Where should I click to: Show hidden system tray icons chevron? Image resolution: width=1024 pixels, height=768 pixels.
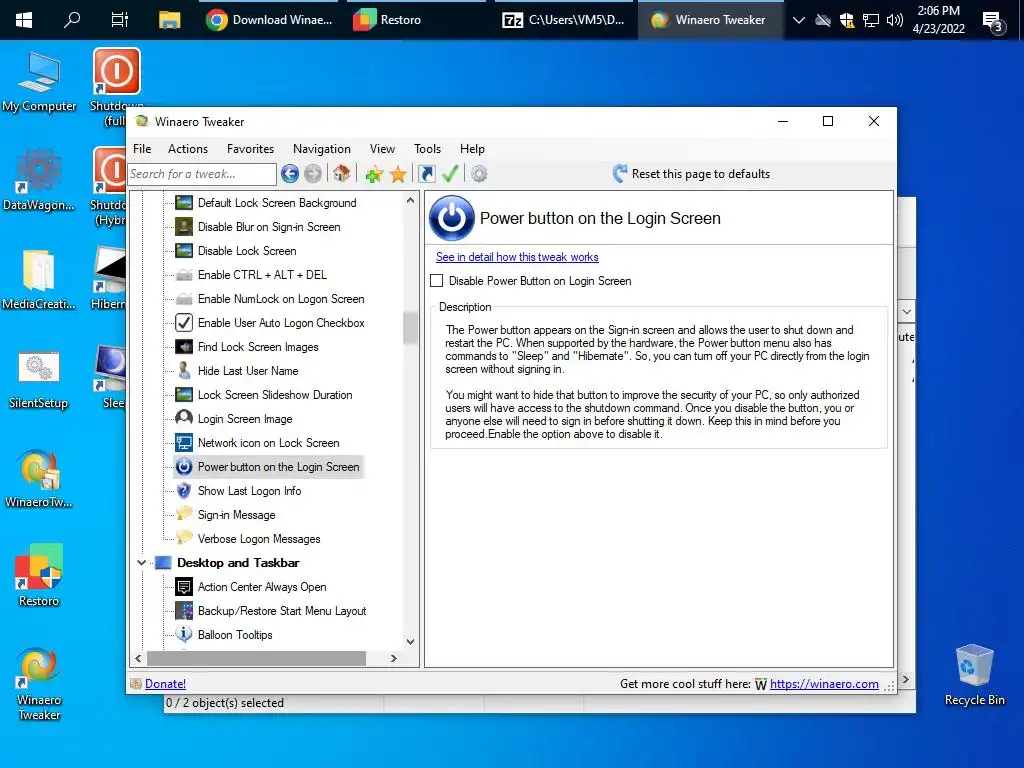pyautogui.click(x=798, y=20)
